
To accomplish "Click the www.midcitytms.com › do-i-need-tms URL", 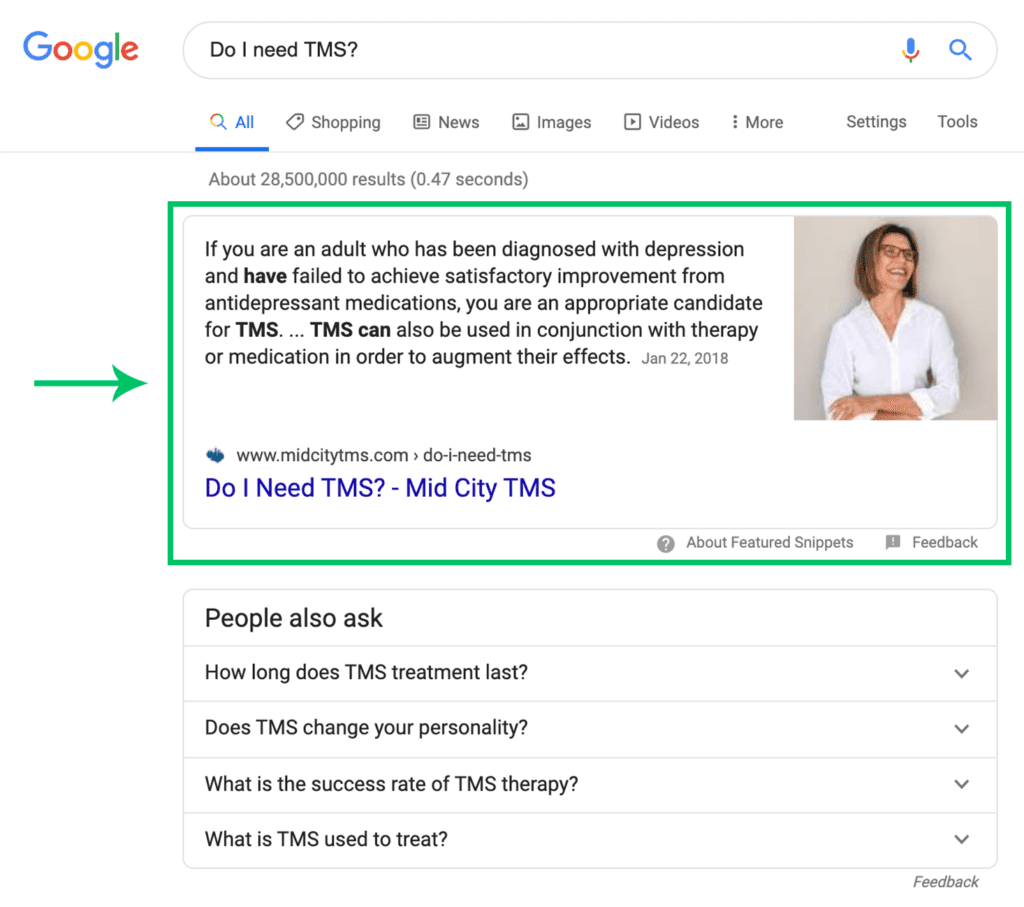I will (384, 455).
